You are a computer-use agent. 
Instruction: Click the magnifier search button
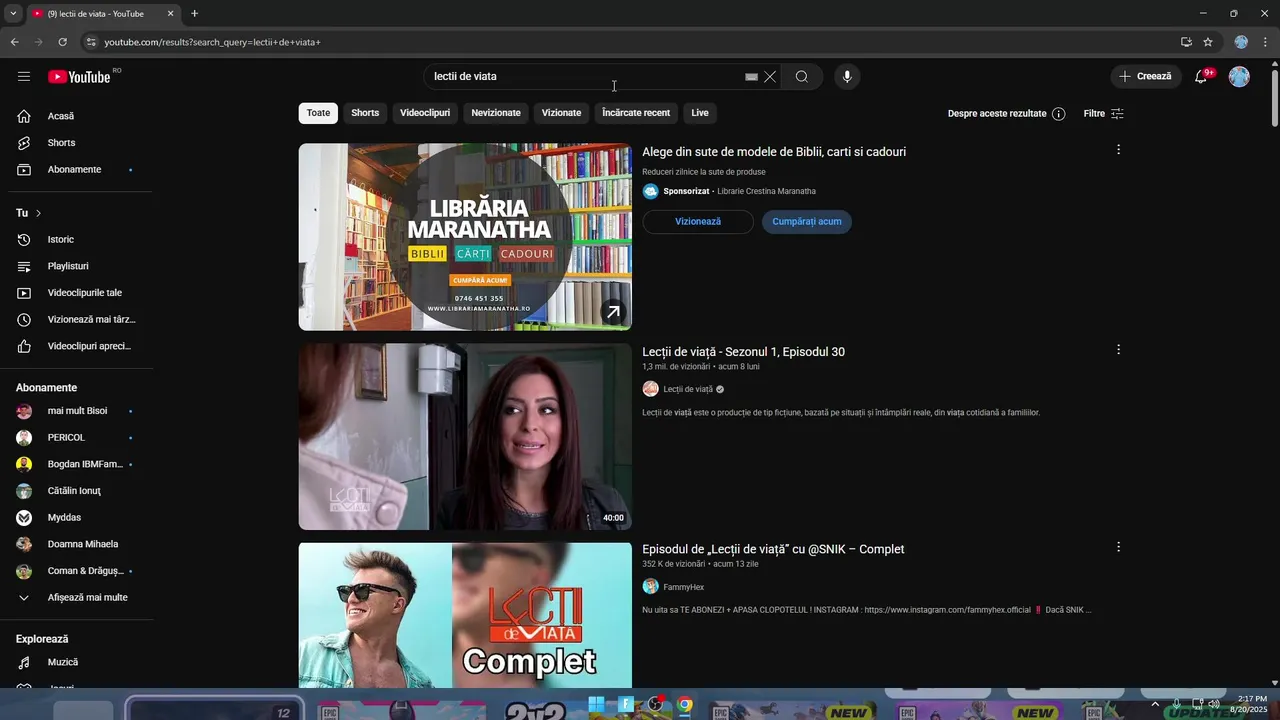[801, 77]
